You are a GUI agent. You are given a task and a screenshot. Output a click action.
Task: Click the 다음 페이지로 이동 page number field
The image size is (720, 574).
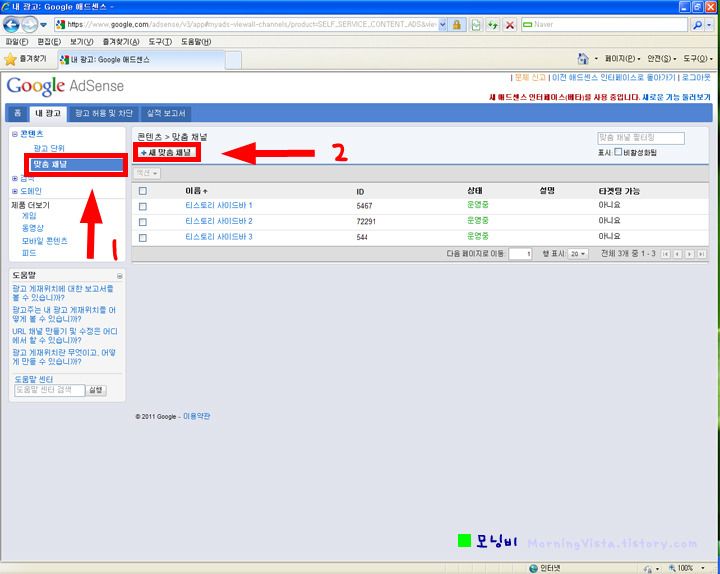click(520, 254)
